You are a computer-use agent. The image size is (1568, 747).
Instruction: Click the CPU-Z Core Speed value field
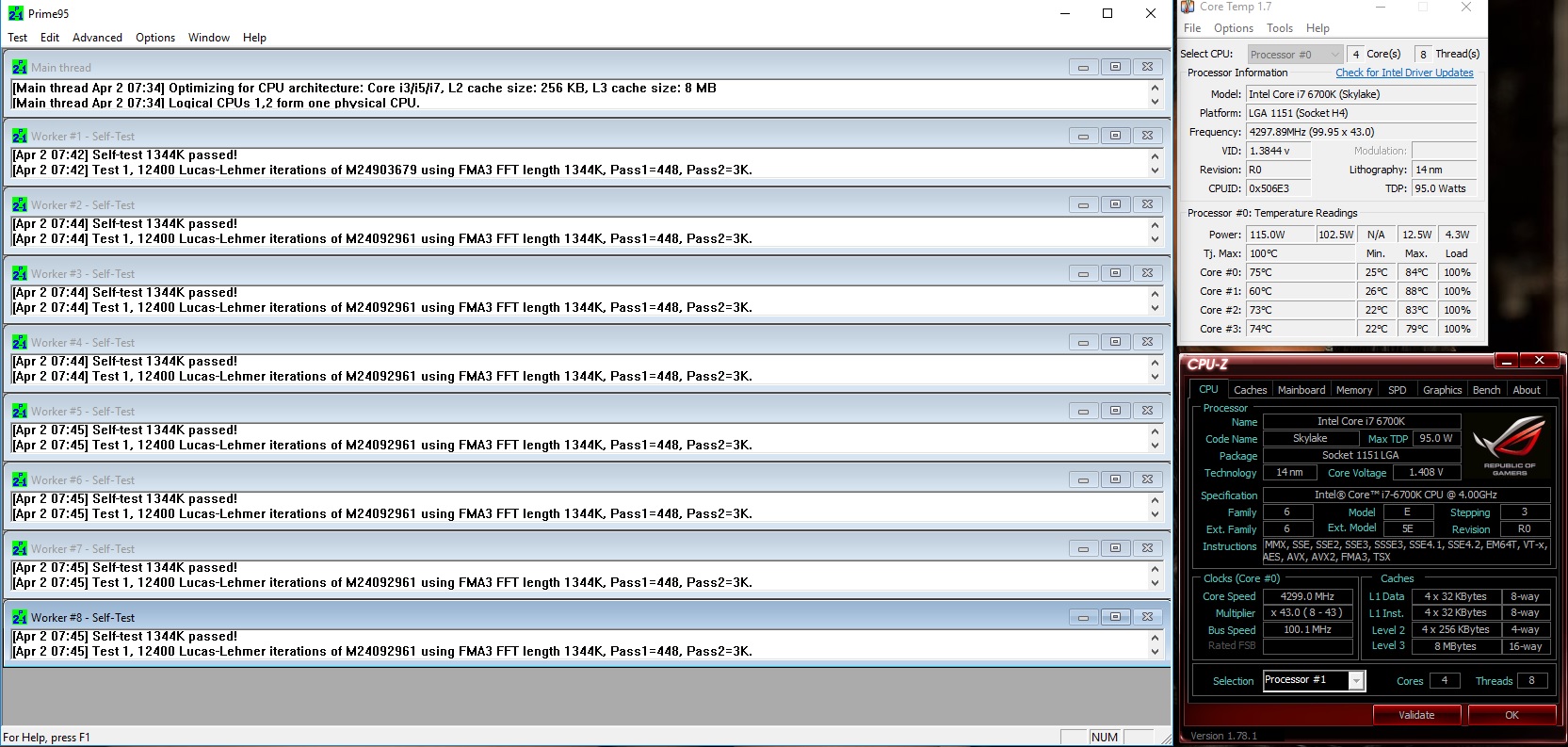click(x=1307, y=596)
